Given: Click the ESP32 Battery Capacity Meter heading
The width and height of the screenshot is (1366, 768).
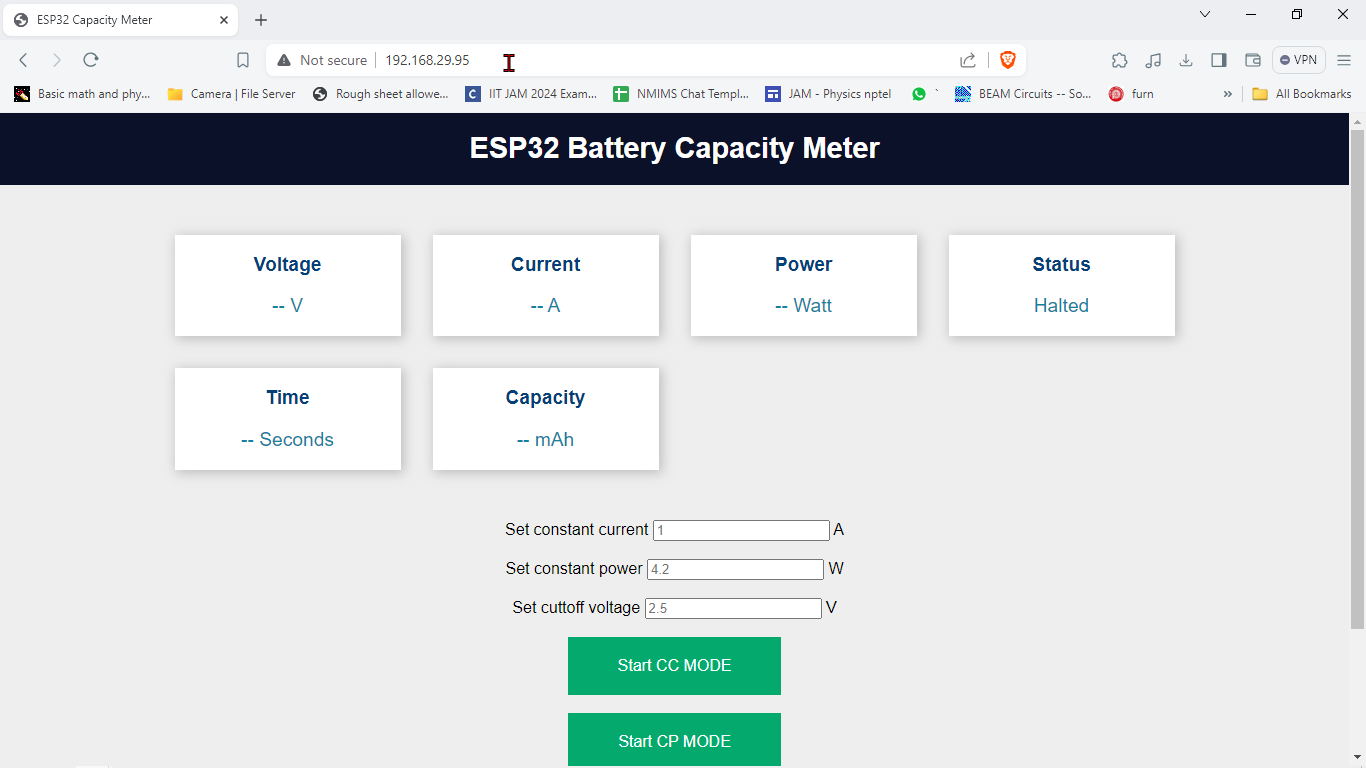Looking at the screenshot, I should (x=675, y=148).
